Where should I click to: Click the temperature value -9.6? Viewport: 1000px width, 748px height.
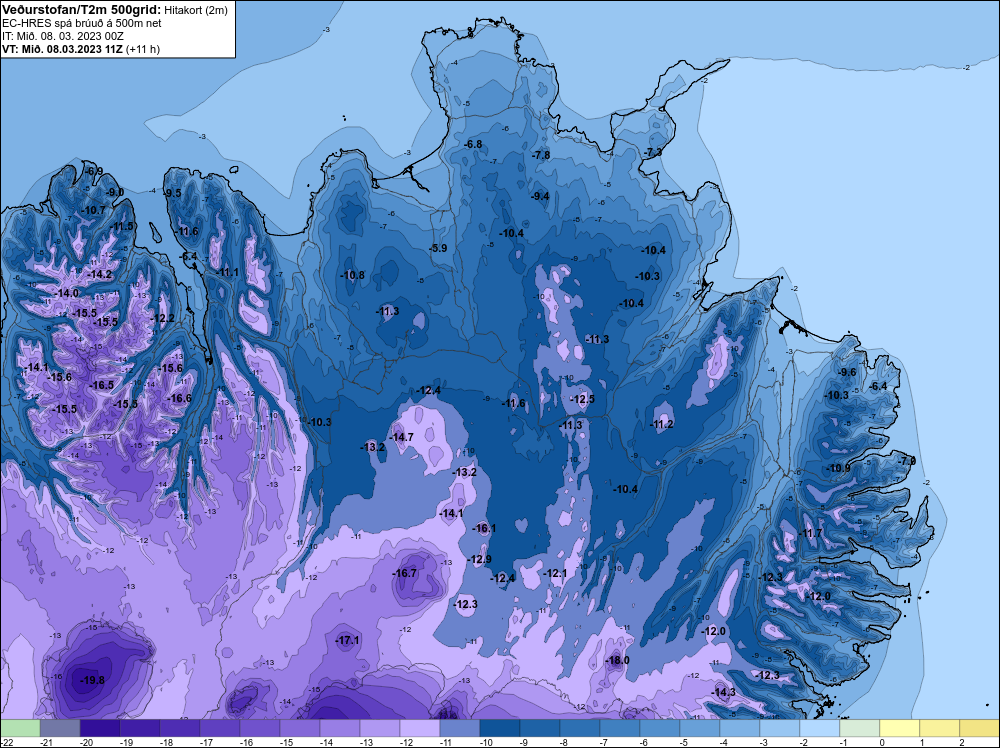click(846, 372)
